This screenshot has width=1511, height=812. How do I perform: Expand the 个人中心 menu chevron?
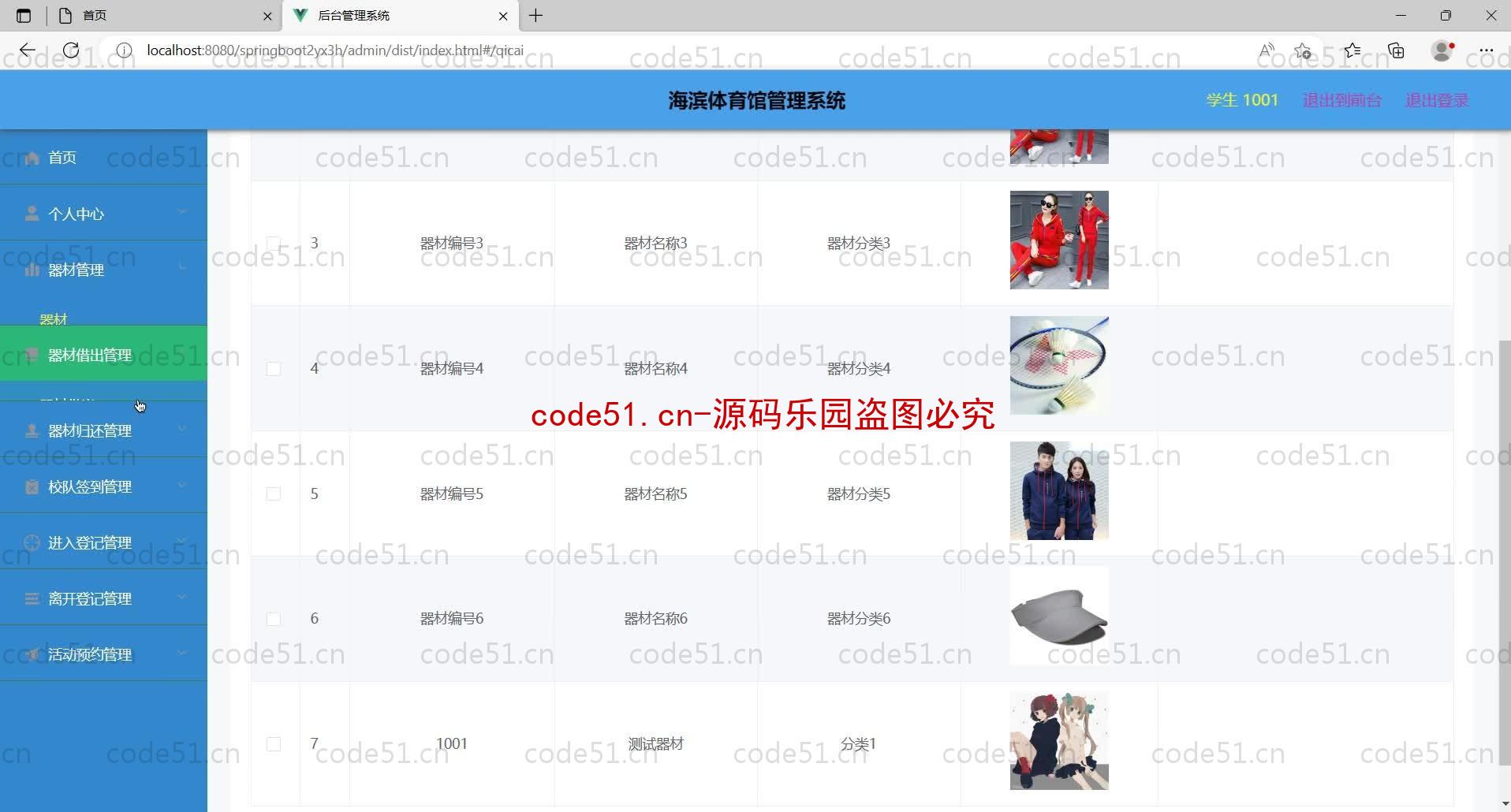182,212
